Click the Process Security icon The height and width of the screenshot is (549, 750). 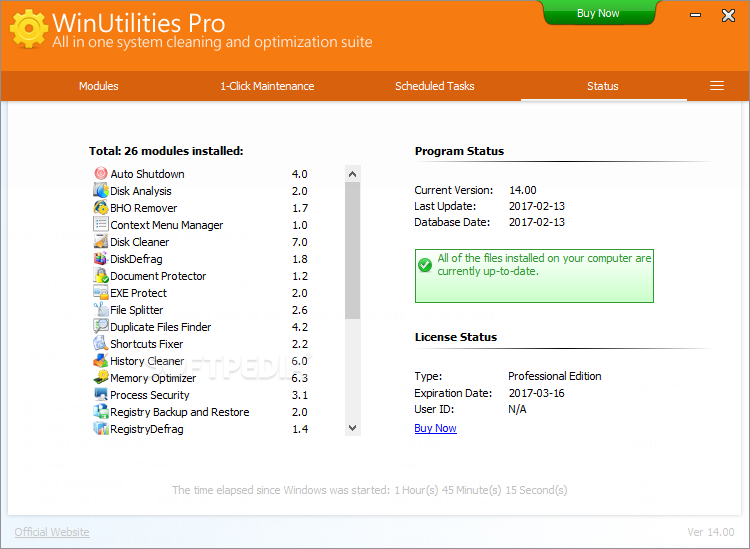point(100,394)
